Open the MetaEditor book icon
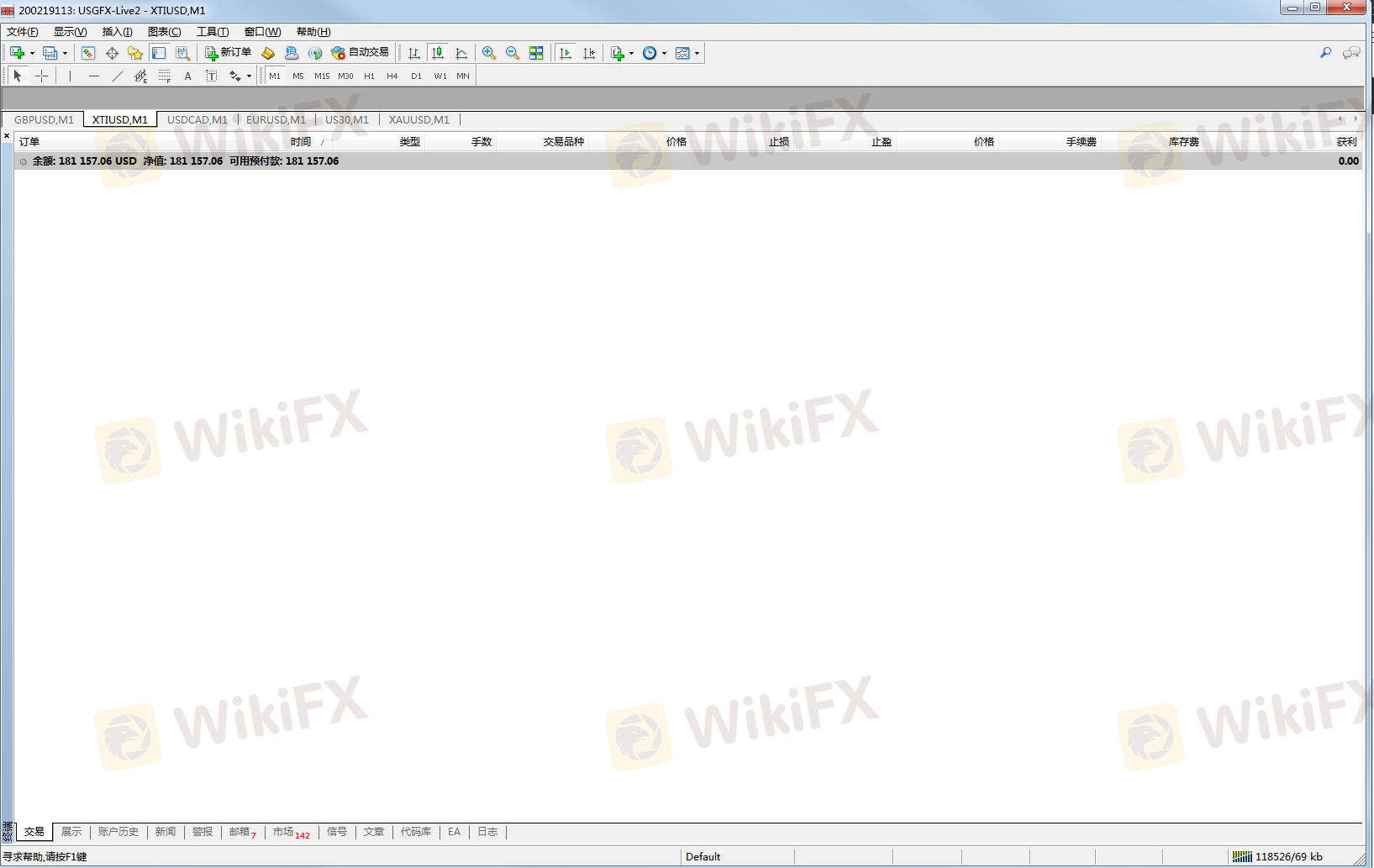The width and height of the screenshot is (1374, 868). click(268, 53)
